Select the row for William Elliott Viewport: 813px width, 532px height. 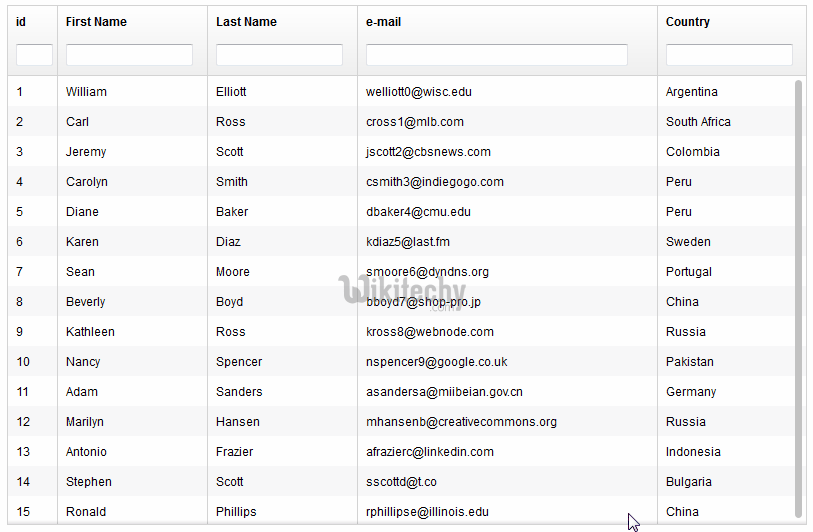[86, 92]
